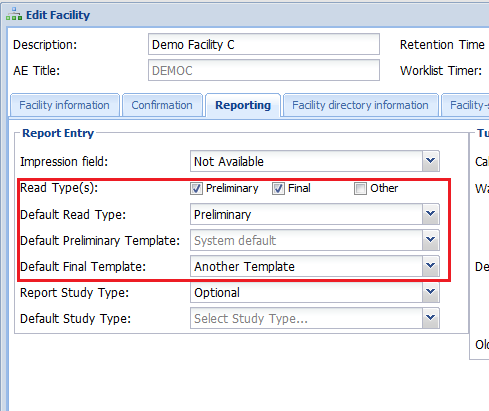Expand the Default Final Template dropdown
489x411 pixels.
[431, 266]
